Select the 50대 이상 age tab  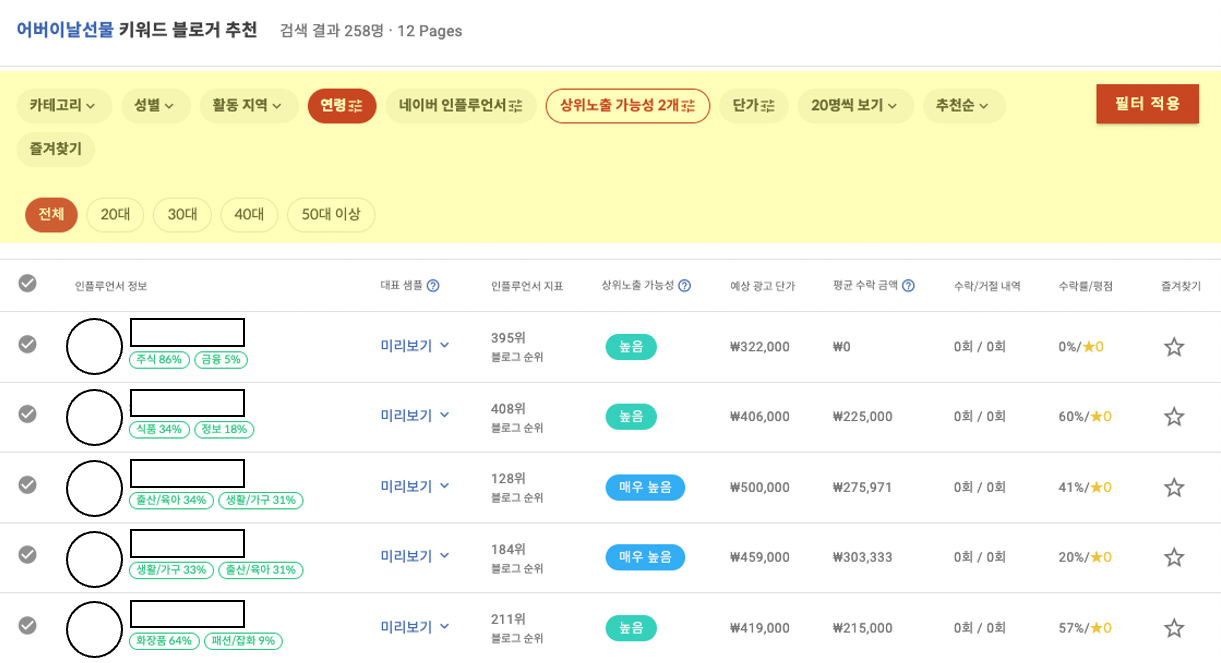[x=330, y=214]
